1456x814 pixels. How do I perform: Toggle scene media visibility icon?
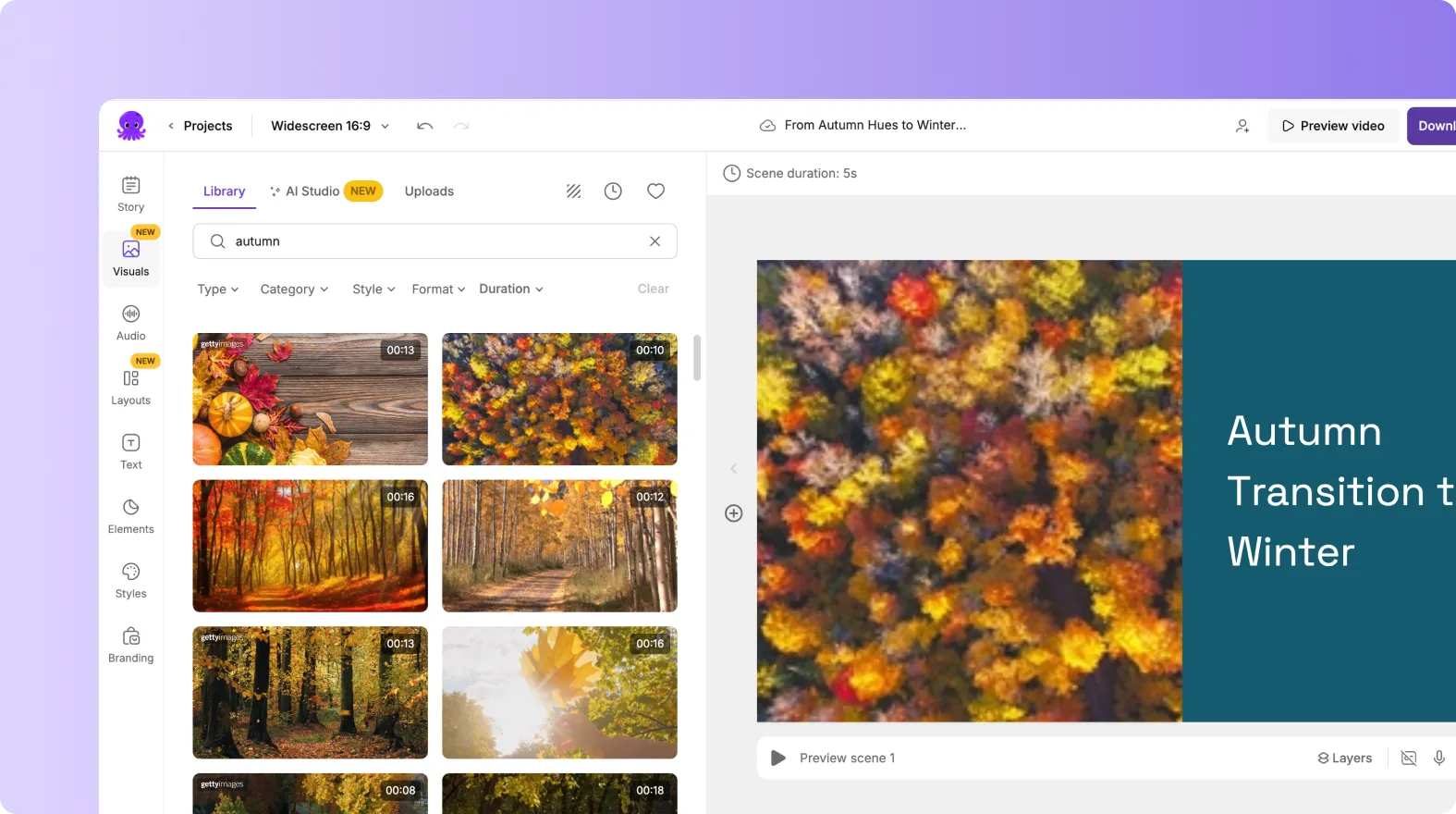(x=1408, y=758)
